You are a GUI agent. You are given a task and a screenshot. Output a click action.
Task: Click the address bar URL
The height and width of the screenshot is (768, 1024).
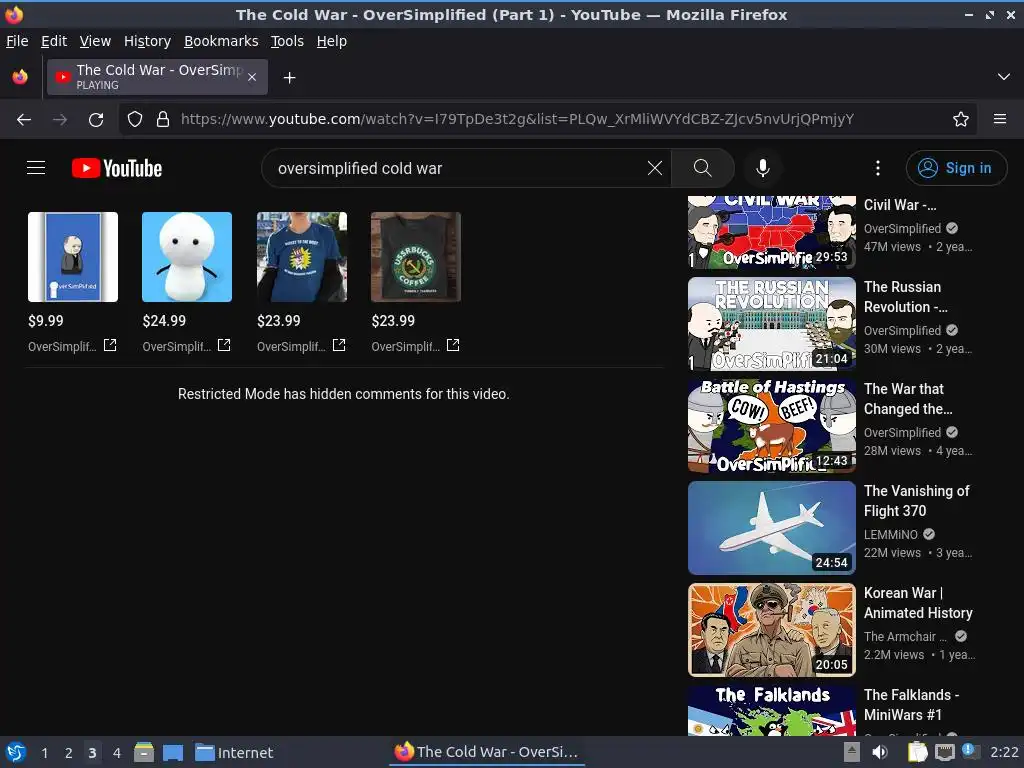517,120
